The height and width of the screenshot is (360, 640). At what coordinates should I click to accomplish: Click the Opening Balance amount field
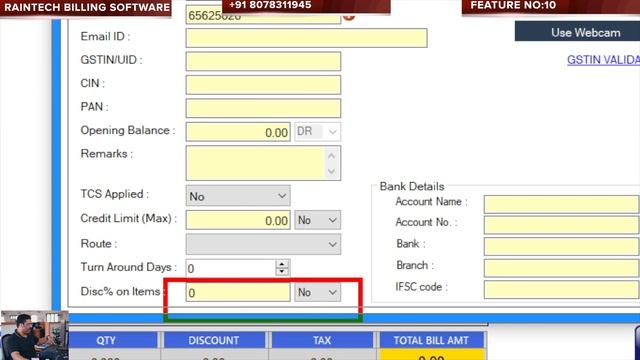tap(238, 132)
